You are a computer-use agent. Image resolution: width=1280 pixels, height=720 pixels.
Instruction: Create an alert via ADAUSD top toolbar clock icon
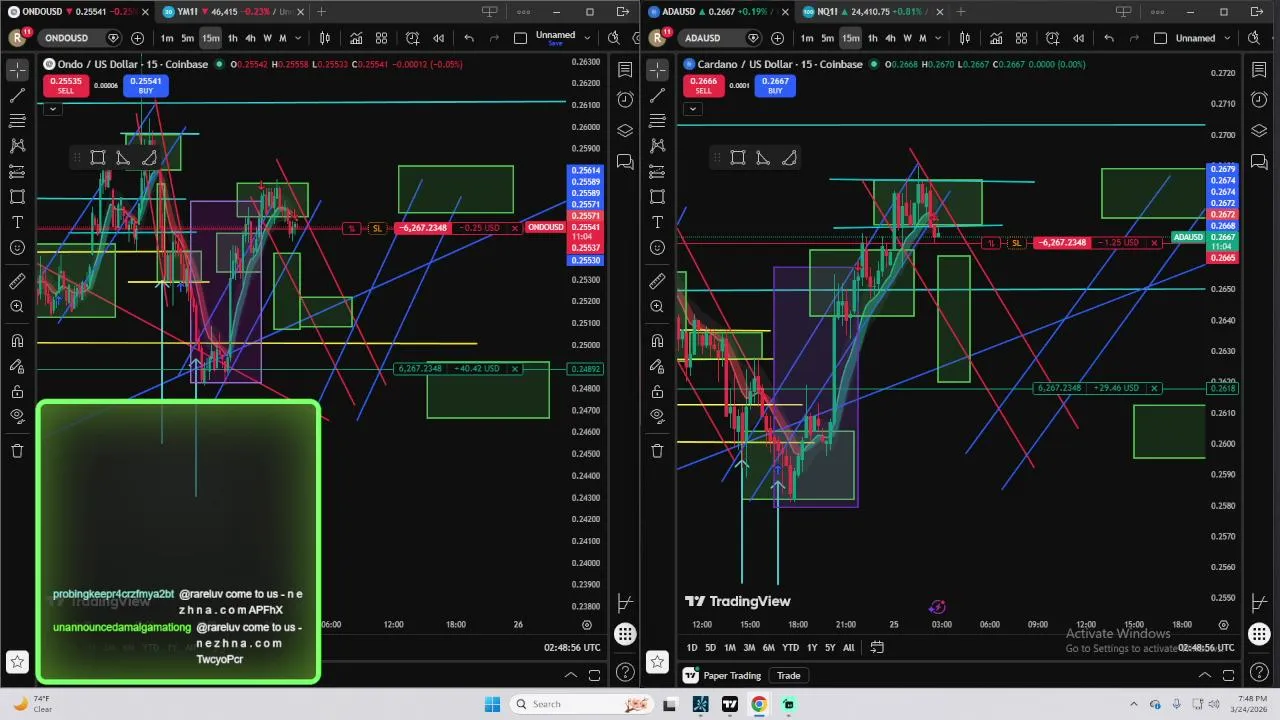pos(1052,38)
